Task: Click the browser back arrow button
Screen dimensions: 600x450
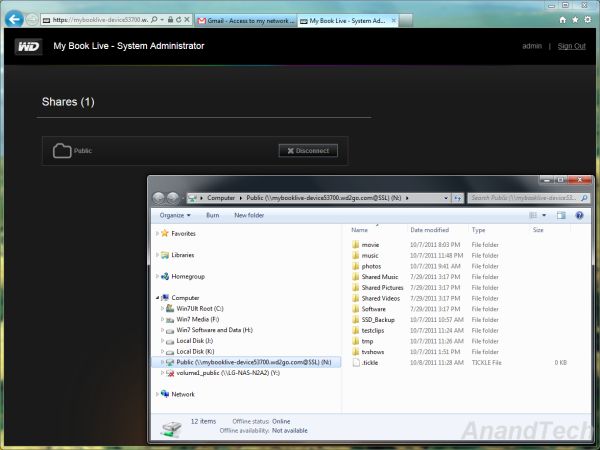Action: click(x=14, y=19)
